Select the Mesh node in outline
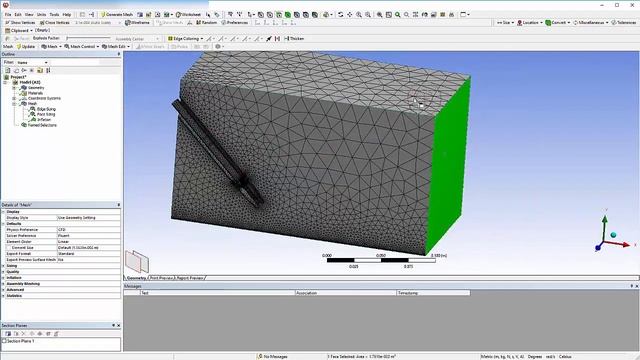This screenshot has height=360, width=640. point(32,104)
